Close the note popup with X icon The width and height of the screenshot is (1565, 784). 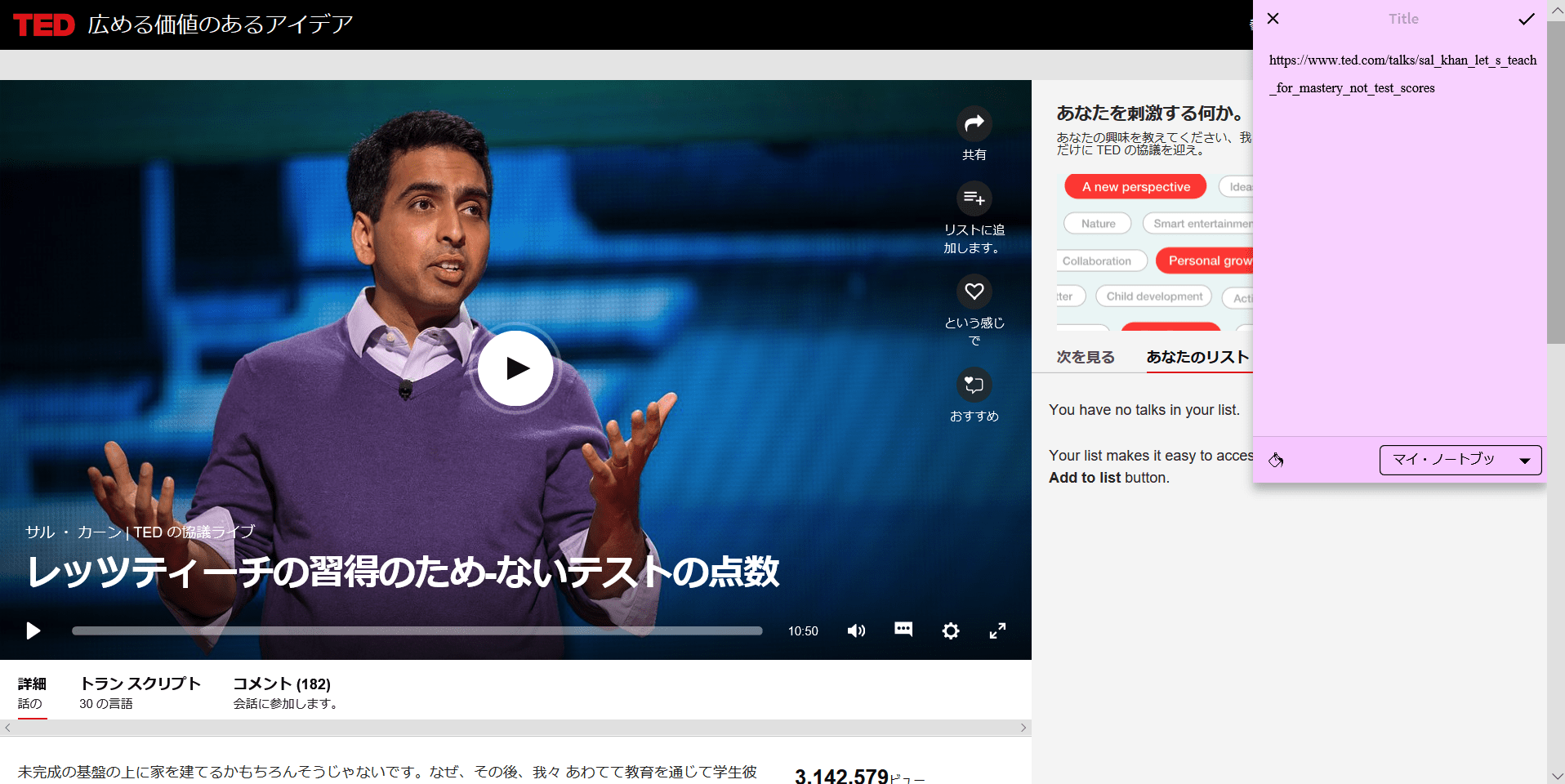[1273, 18]
